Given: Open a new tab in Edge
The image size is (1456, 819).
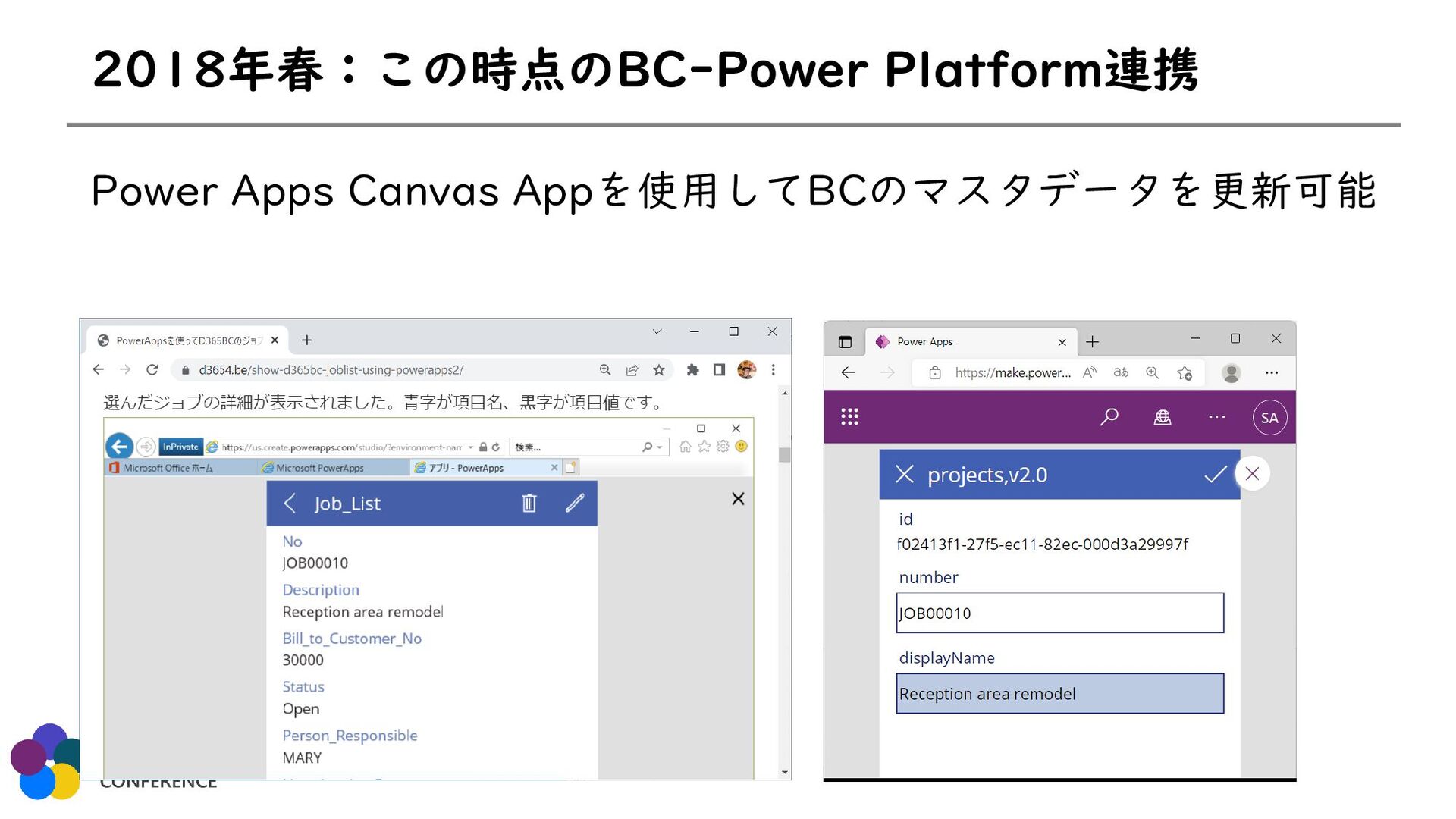Looking at the screenshot, I should point(1092,342).
